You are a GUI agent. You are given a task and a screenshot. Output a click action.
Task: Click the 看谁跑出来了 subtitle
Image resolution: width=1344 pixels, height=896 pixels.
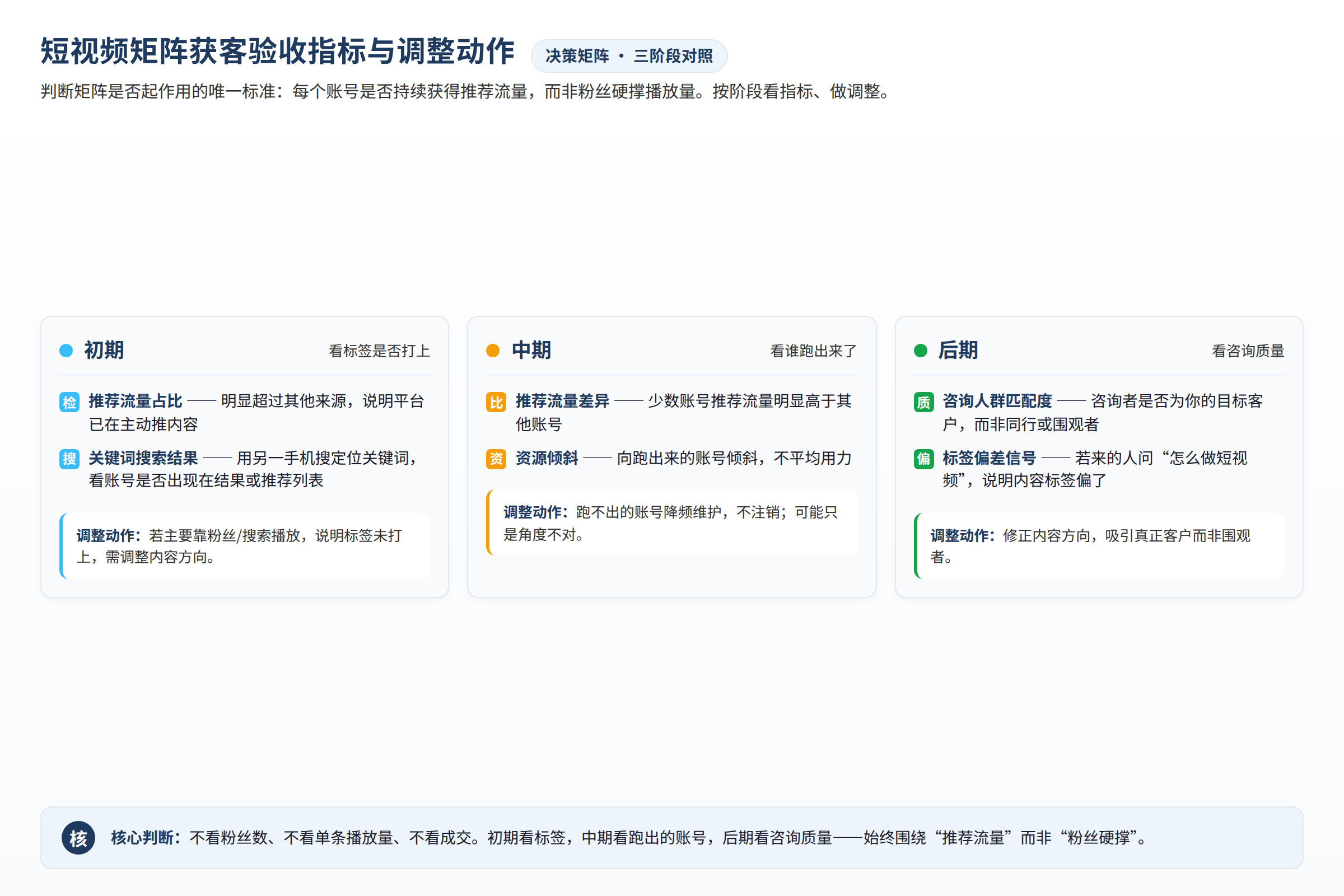[x=814, y=351]
